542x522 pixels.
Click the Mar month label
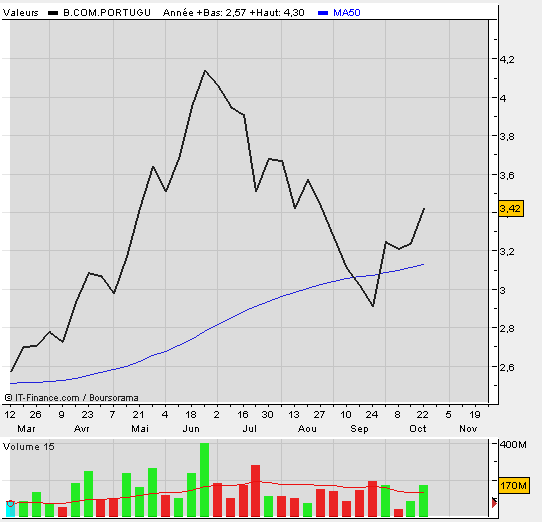tap(26, 429)
